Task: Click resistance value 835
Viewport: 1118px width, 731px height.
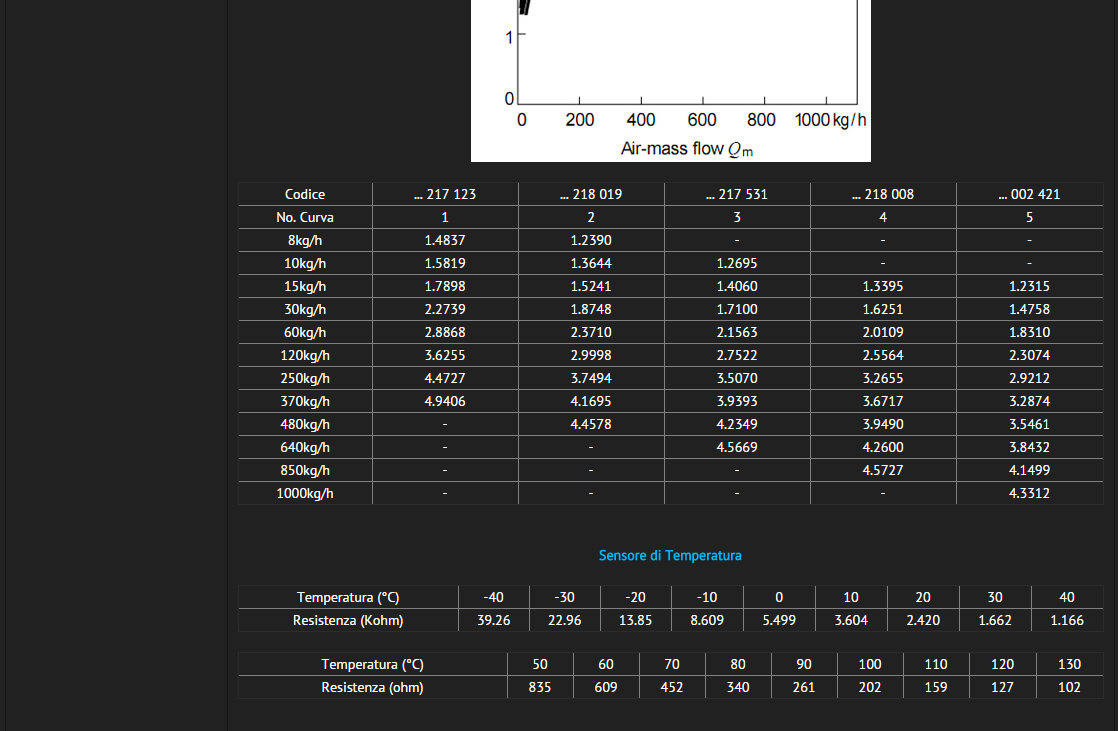Action: [540, 687]
